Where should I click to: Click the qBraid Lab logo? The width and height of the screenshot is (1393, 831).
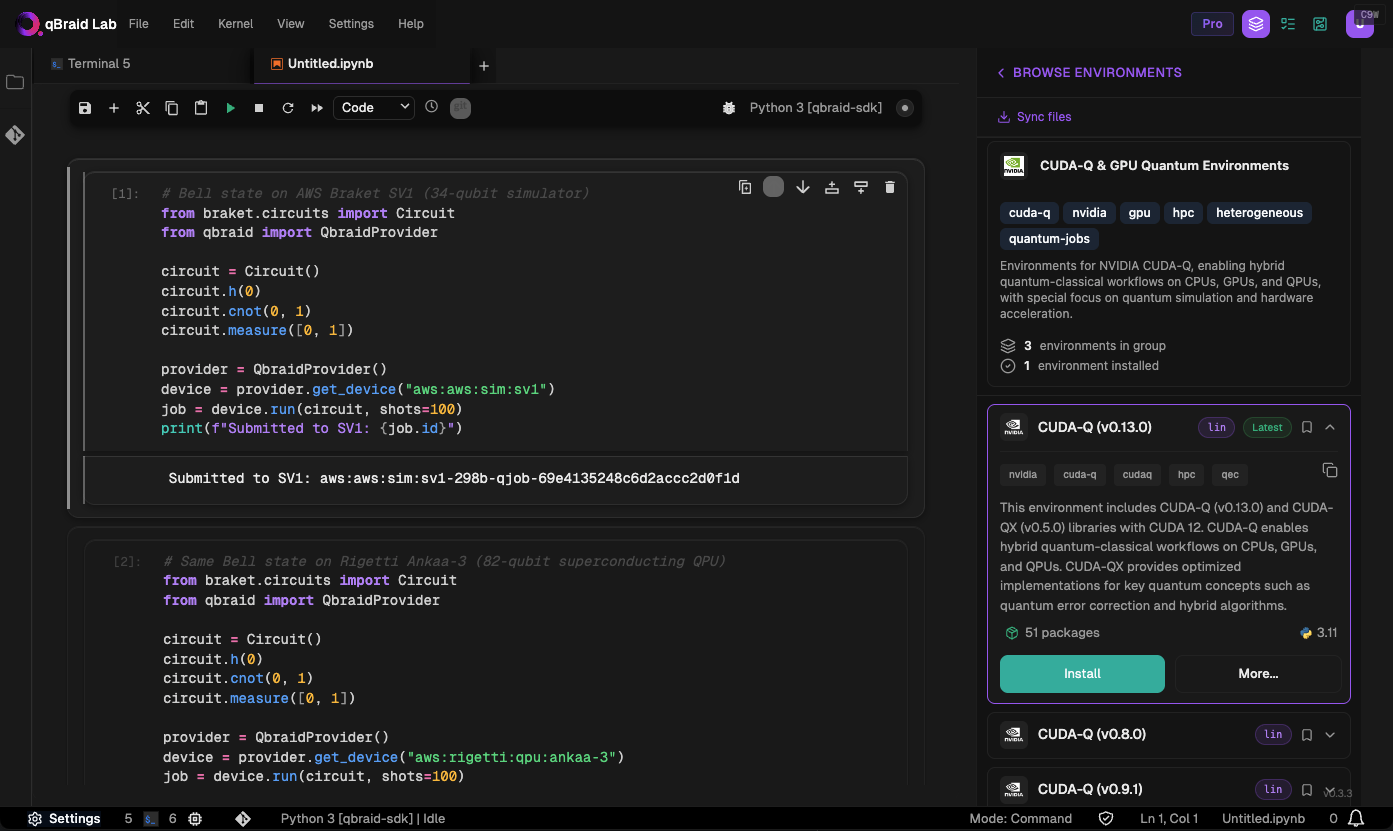[65, 24]
